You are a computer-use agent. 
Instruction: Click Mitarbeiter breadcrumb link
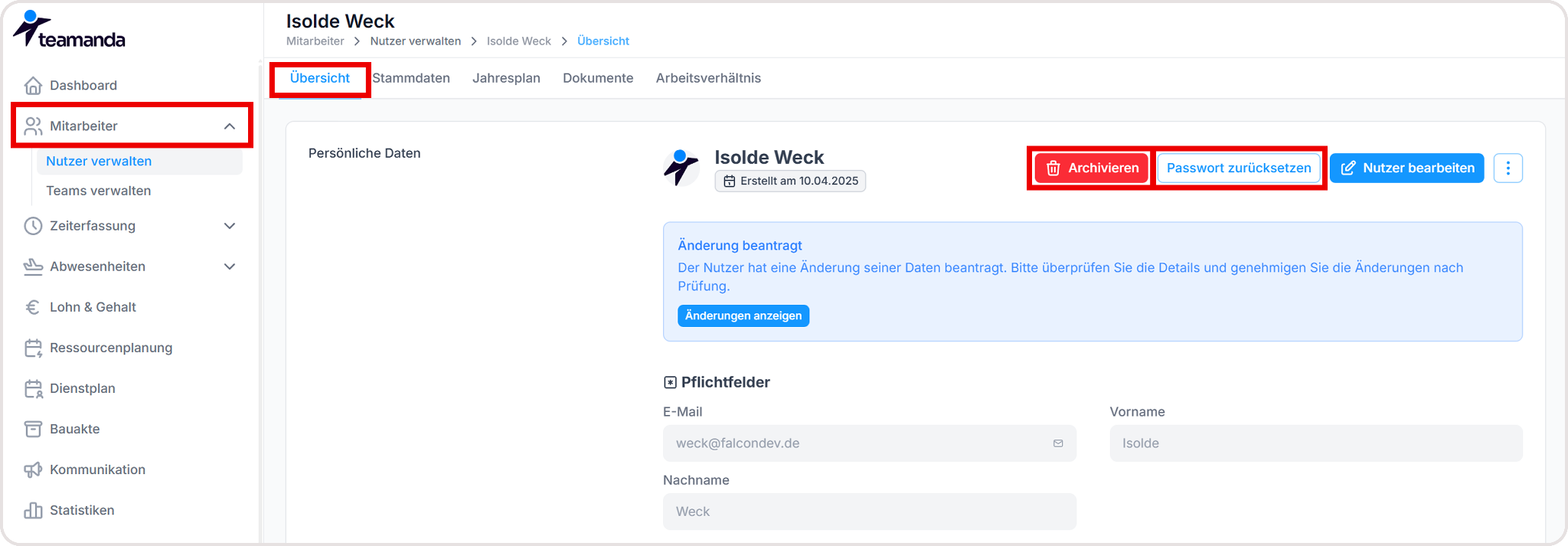coord(315,41)
